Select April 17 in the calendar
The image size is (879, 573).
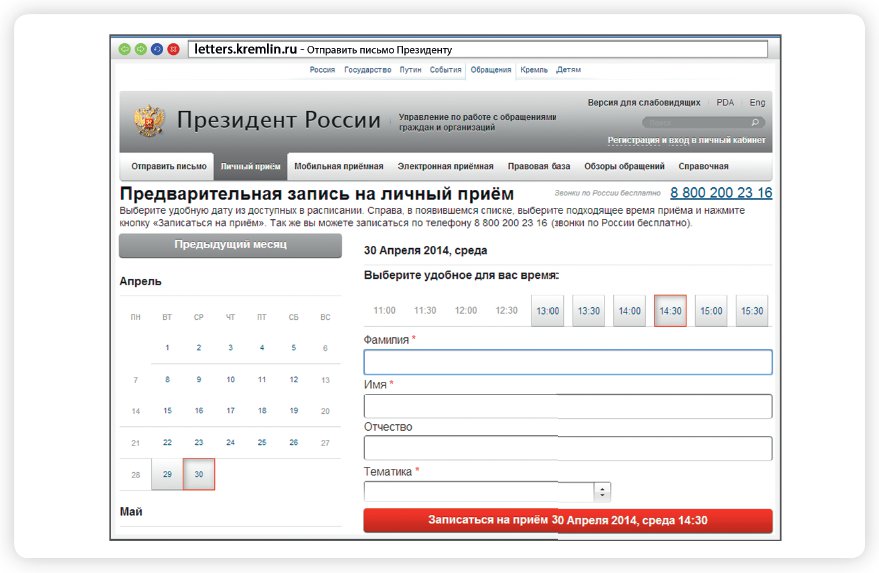230,411
